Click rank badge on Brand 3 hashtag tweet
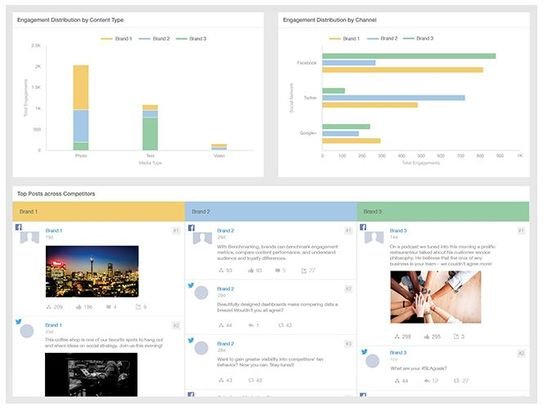The image size is (543, 411). pyautogui.click(x=521, y=354)
